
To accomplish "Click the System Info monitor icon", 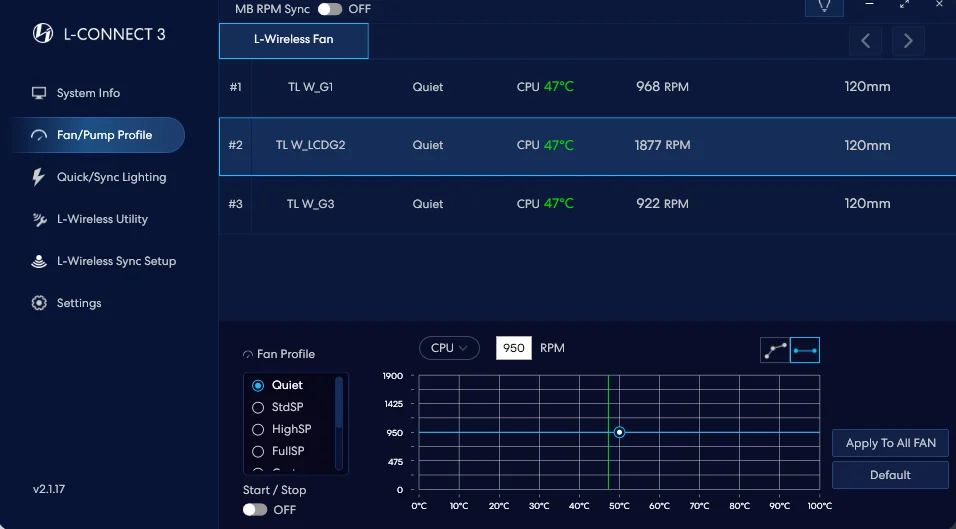I will (39, 93).
